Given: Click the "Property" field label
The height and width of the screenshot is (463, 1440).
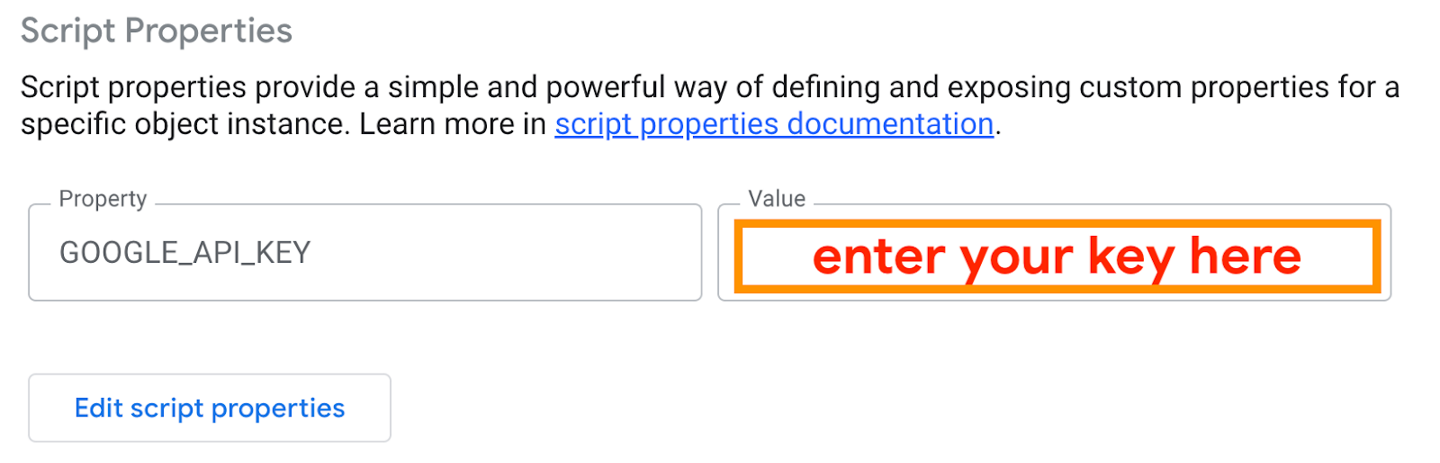Looking at the screenshot, I should 102,199.
